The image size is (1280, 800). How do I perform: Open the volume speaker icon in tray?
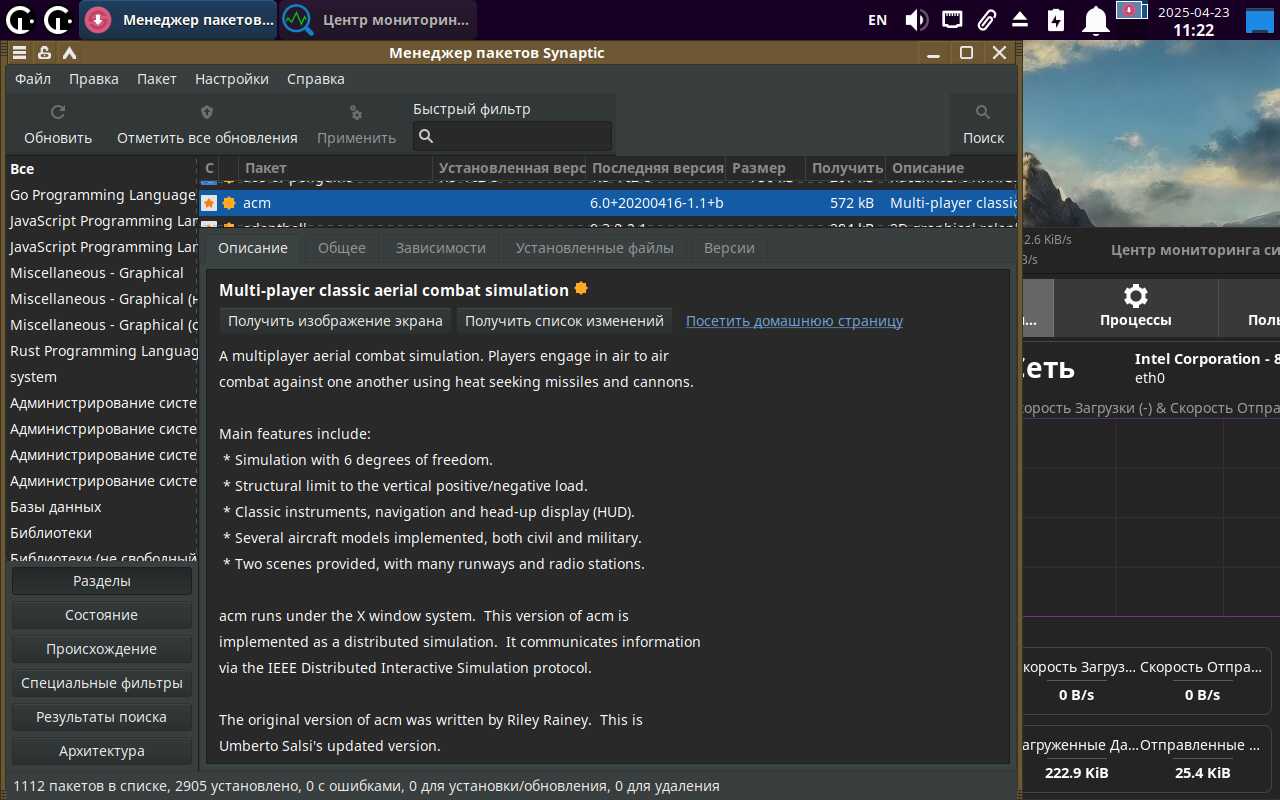pos(916,20)
